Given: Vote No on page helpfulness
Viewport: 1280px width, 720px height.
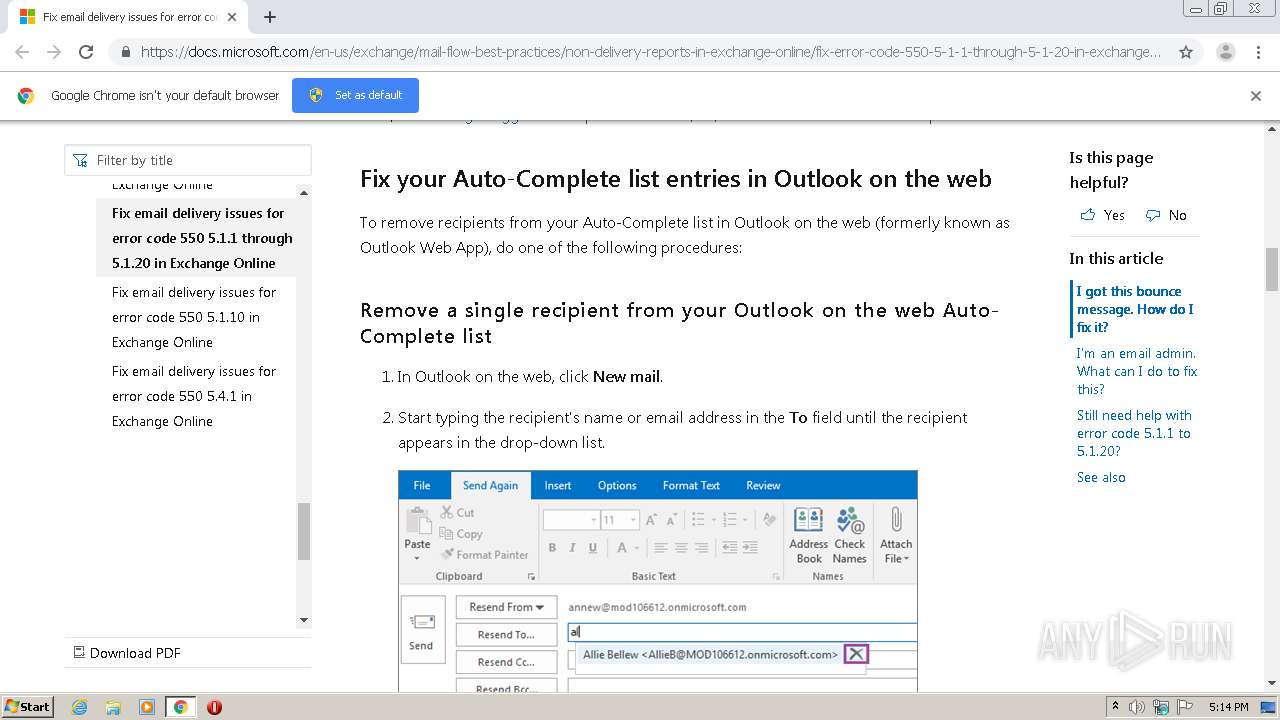Looking at the screenshot, I should [1166, 215].
